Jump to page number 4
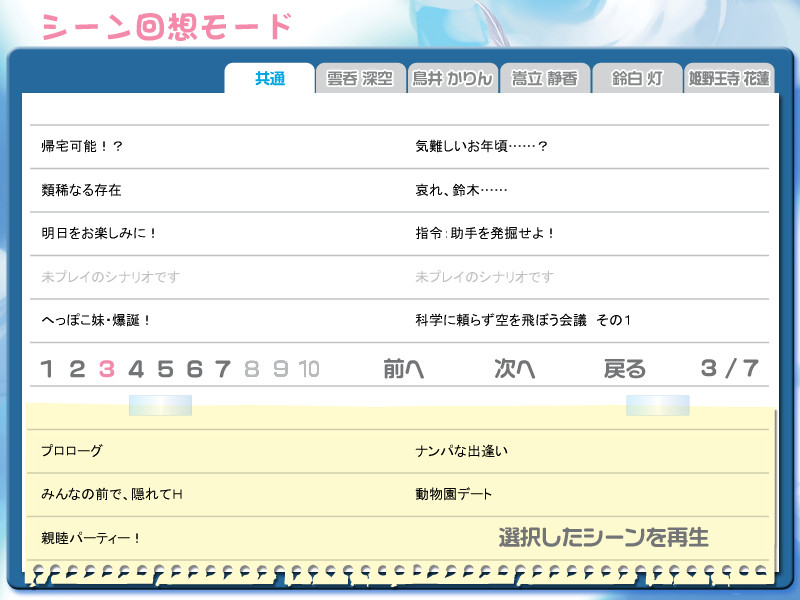The width and height of the screenshot is (800, 600). 136,369
